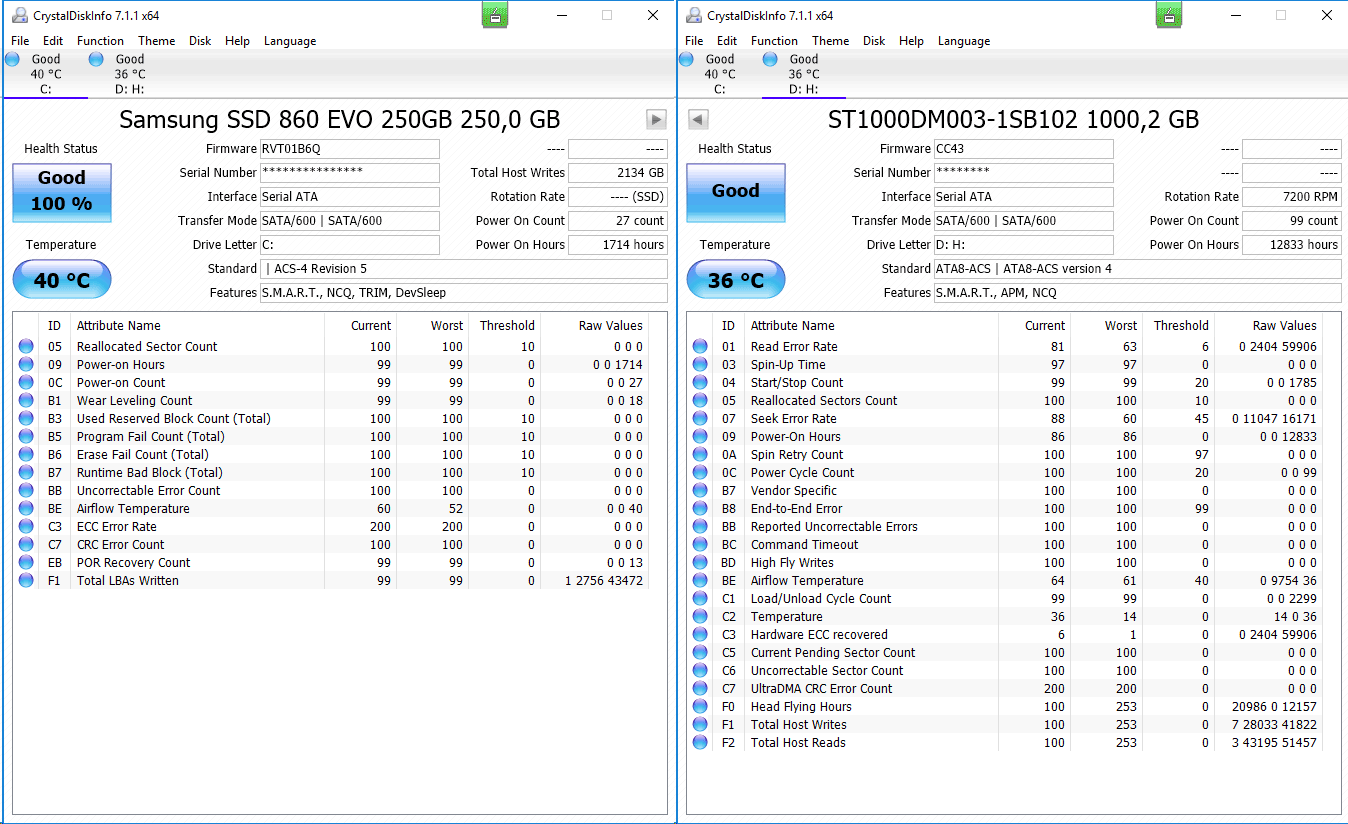Click status orb for Command Timeout row
The width and height of the screenshot is (1348, 824).
click(x=700, y=545)
